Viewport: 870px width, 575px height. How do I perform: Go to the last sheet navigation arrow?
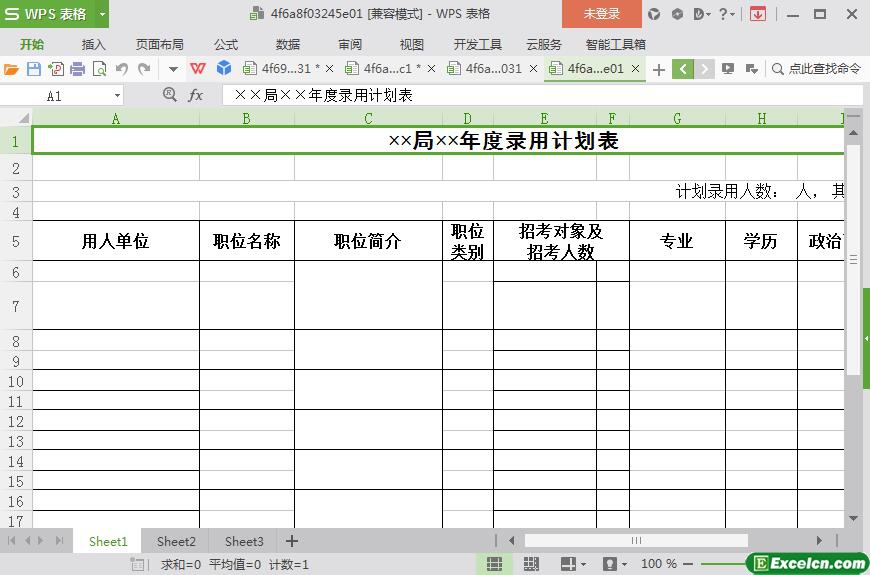tap(59, 541)
